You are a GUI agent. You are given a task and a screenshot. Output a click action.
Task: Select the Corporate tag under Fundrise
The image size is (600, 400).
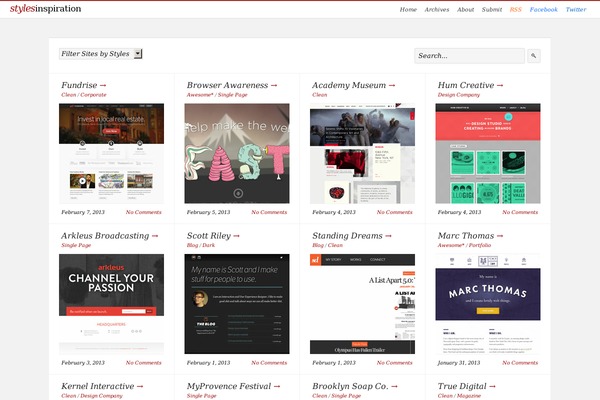coord(93,95)
